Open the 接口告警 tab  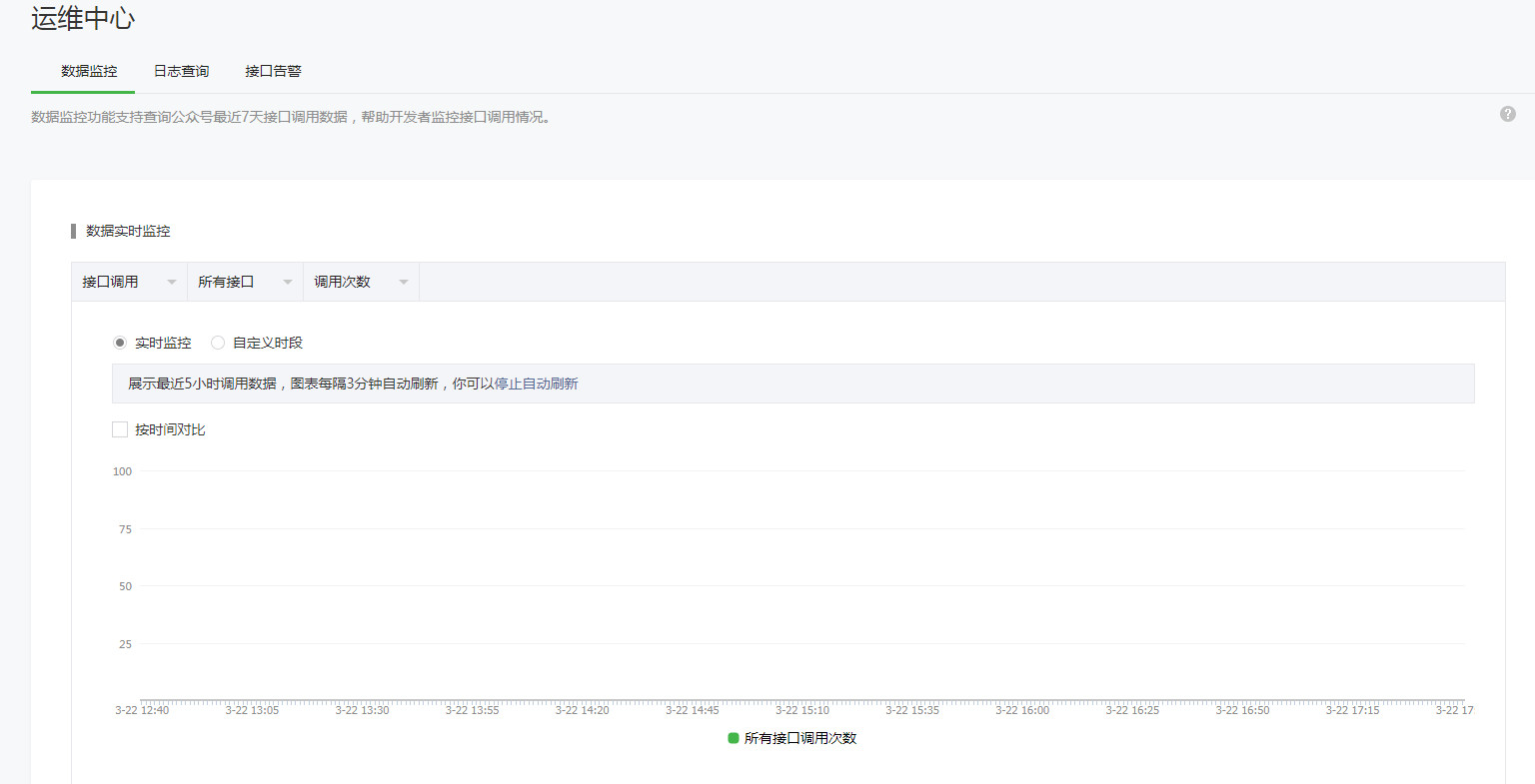pos(273,71)
